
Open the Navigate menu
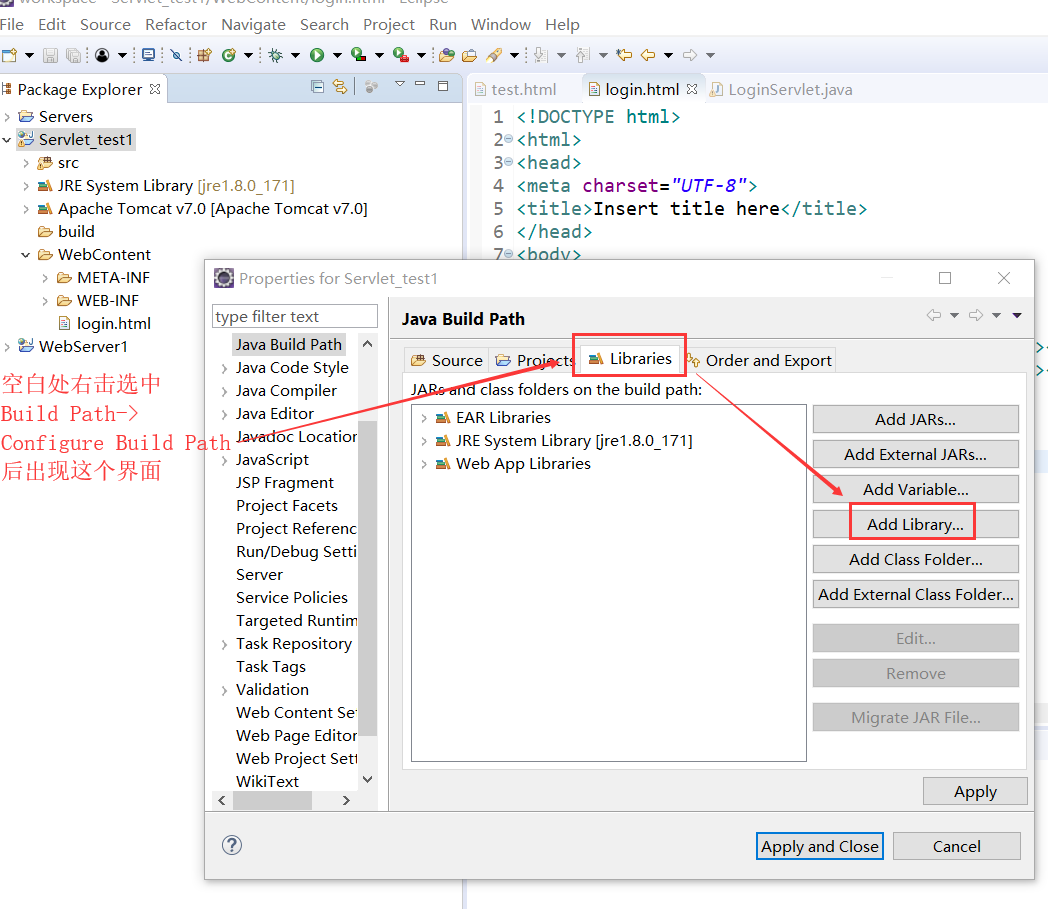pos(253,25)
